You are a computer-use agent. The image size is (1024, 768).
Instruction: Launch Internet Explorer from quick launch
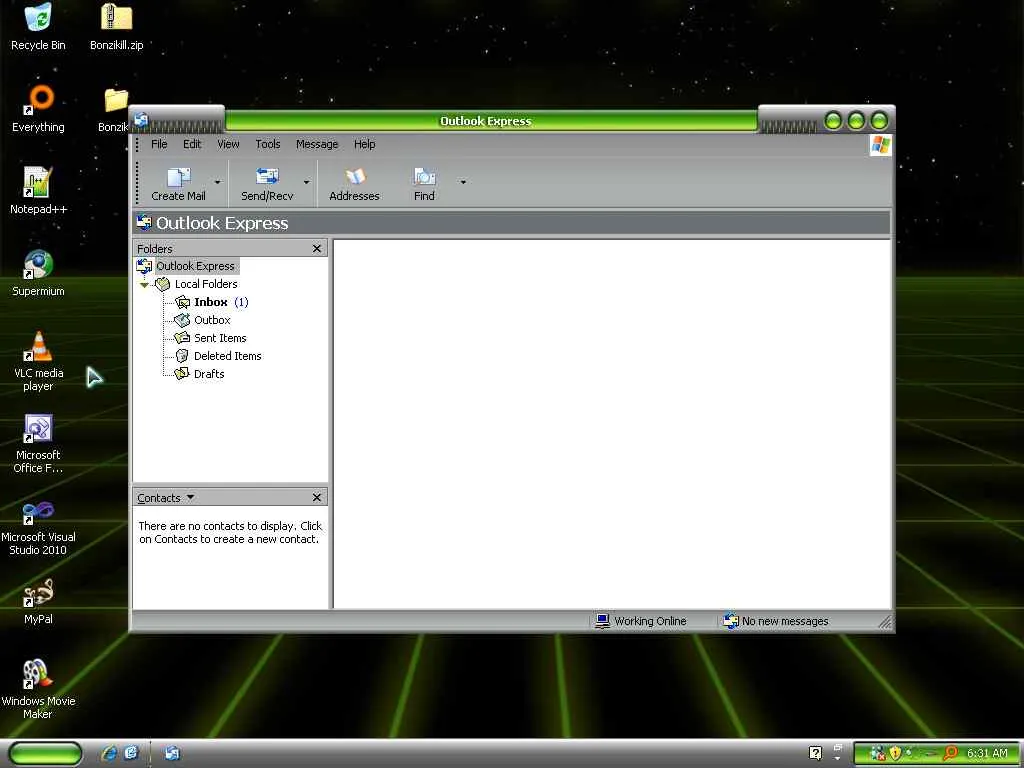pyautogui.click(x=110, y=753)
